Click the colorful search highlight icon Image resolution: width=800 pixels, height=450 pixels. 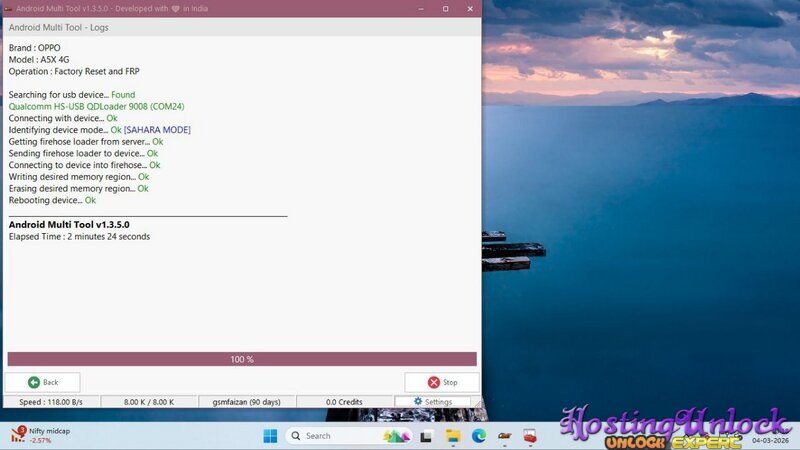pos(397,436)
